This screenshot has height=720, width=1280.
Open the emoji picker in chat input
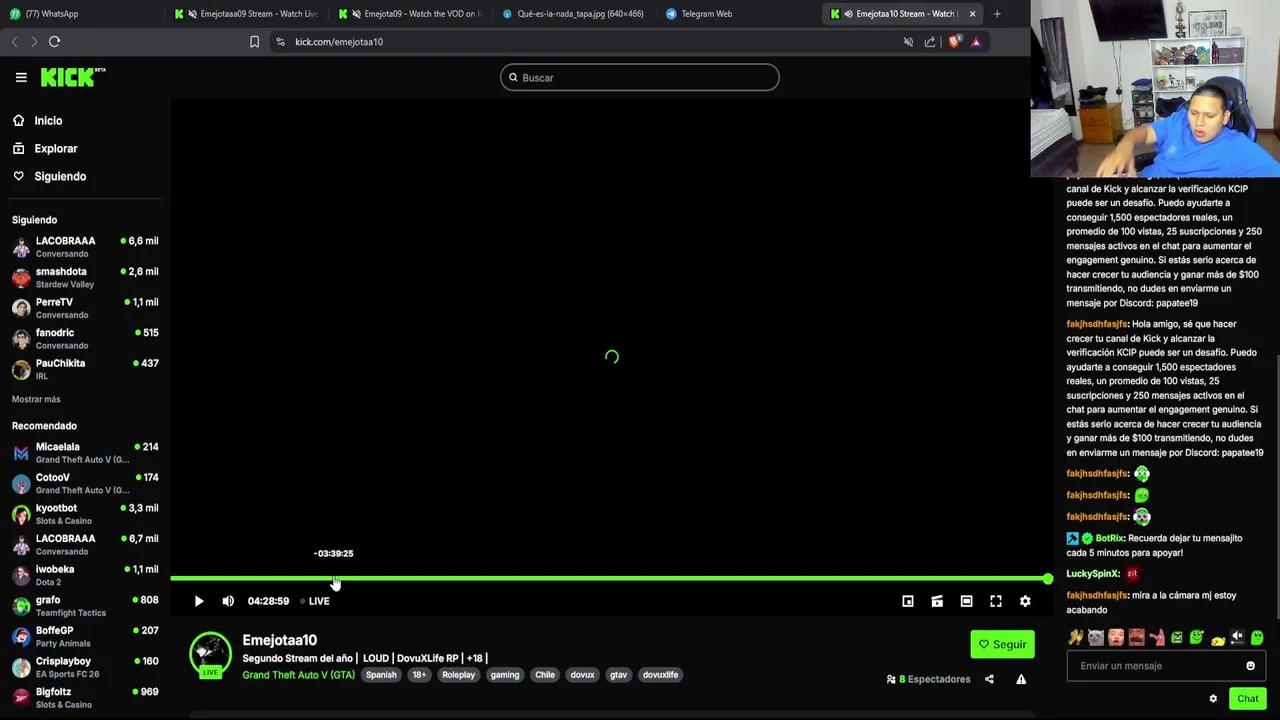point(1250,666)
